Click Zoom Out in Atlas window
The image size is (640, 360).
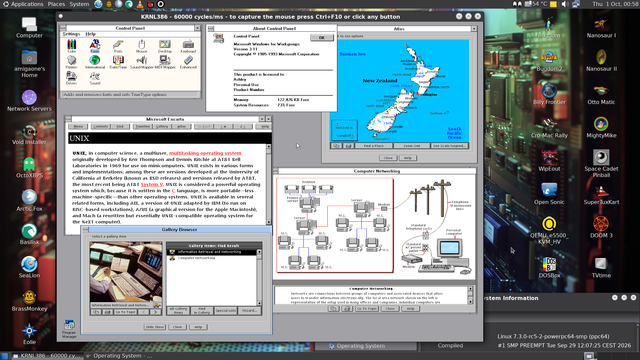pos(411,146)
